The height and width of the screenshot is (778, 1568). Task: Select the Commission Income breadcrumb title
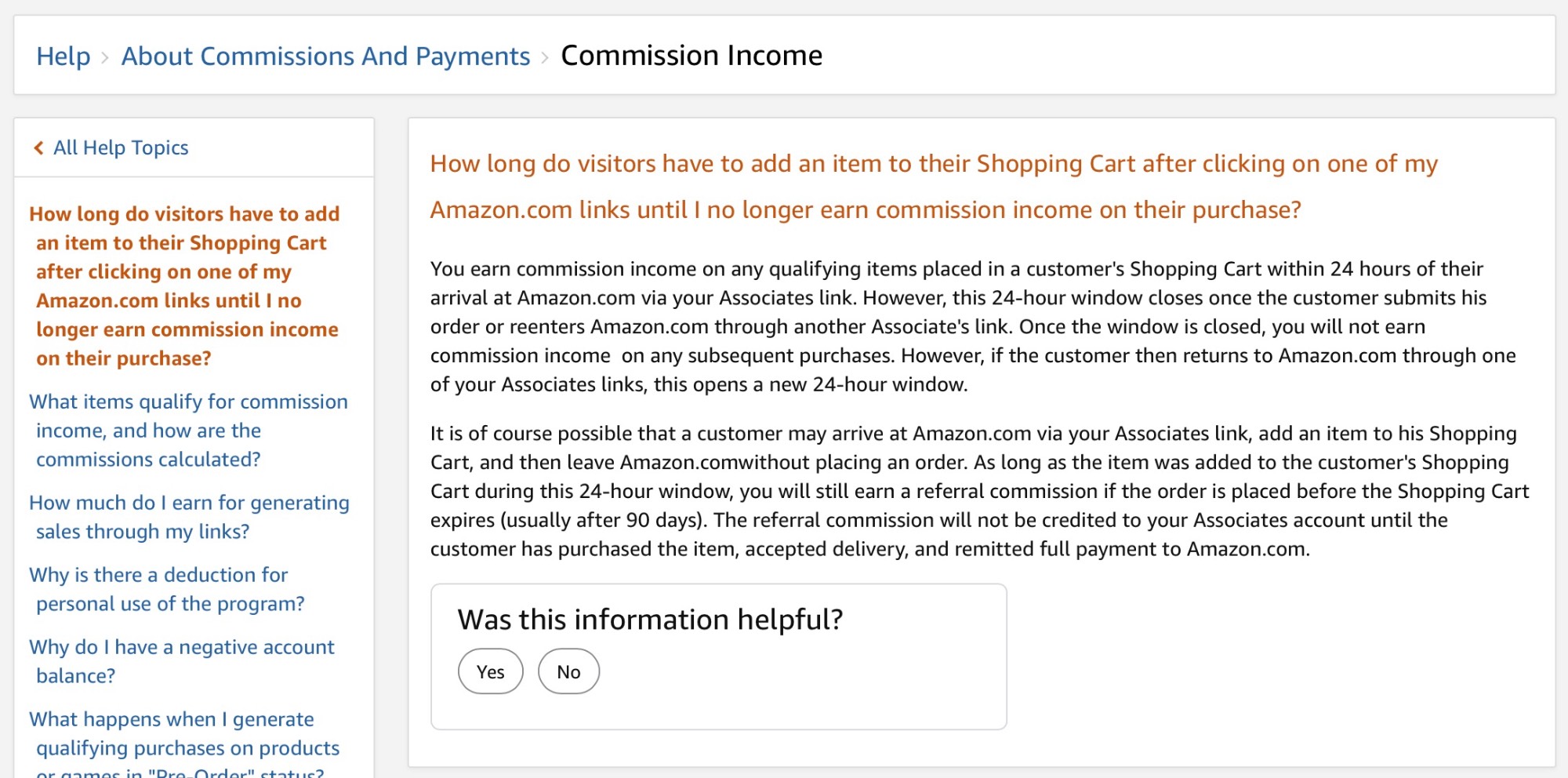pos(691,56)
